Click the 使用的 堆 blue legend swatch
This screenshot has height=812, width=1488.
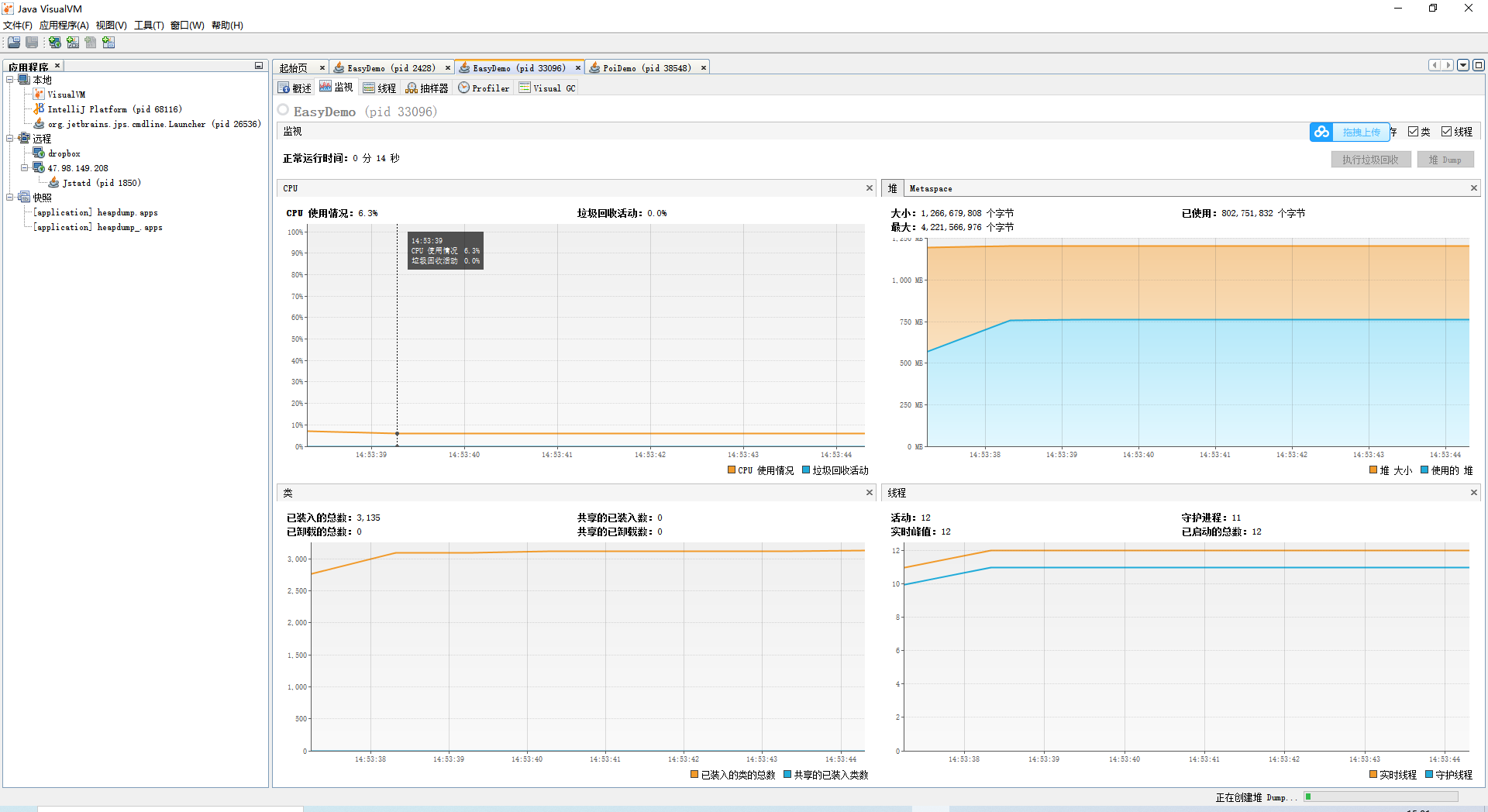coord(1424,470)
